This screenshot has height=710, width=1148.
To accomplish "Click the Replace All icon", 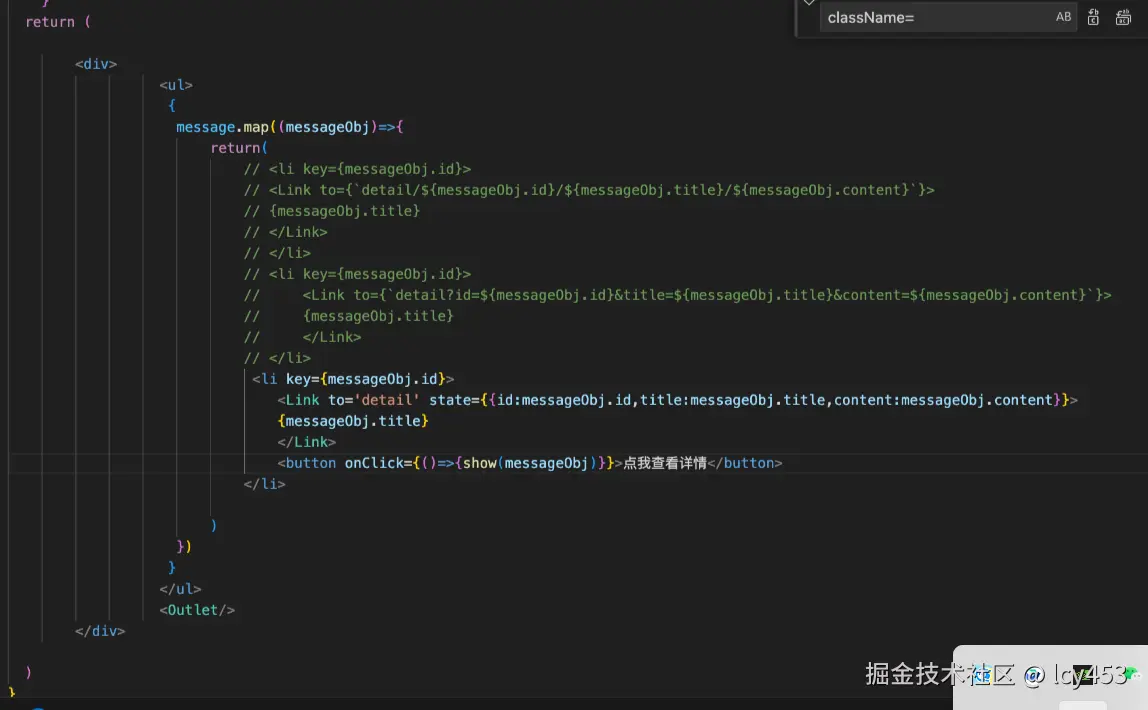I will point(1123,17).
